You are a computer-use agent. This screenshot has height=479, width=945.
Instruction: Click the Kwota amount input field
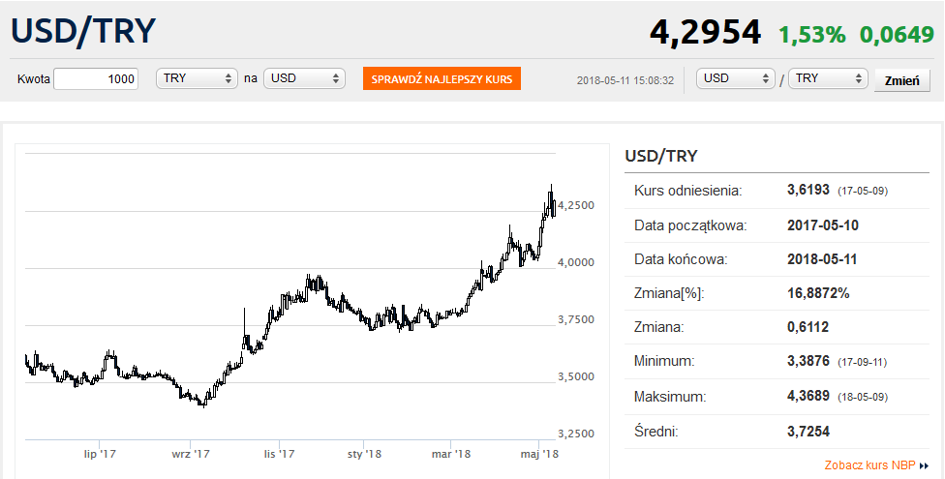click(96, 79)
